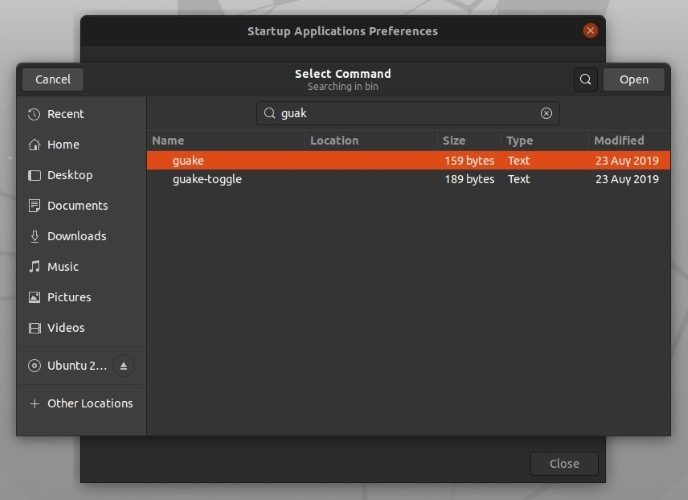688x500 pixels.
Task: Clear the search text with the X icon
Action: [x=546, y=114]
